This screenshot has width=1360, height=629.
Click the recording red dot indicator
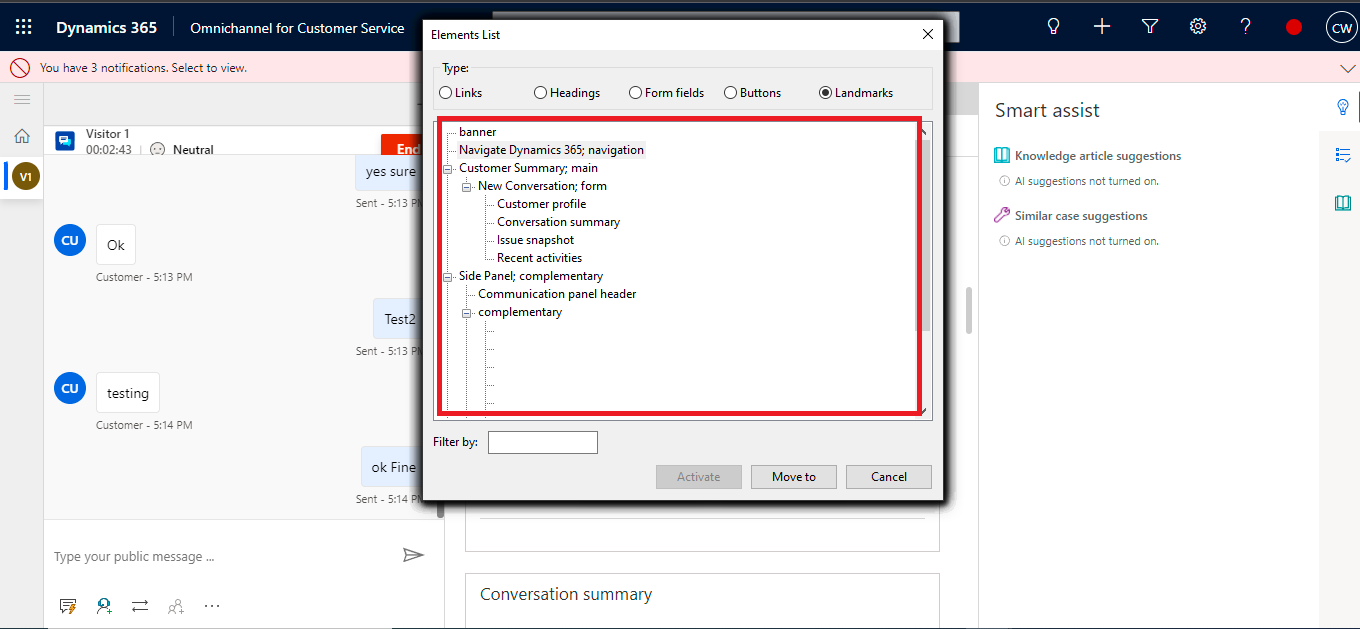1294,26
